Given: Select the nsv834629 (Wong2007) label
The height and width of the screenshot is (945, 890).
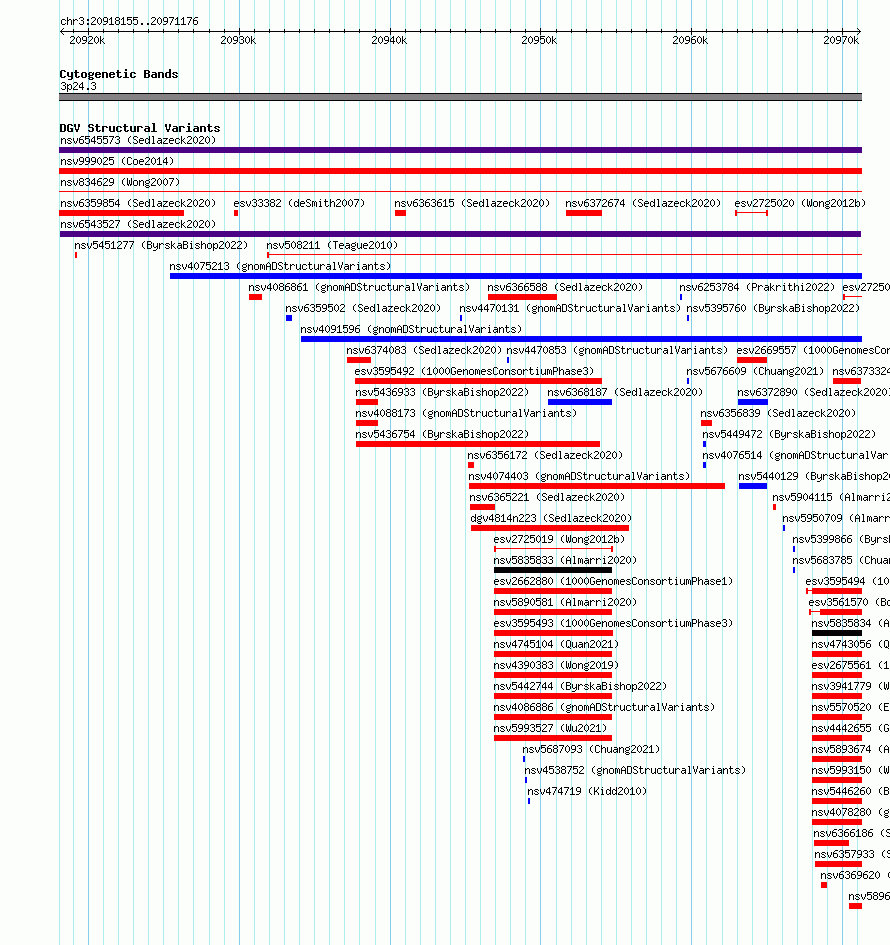Looking at the screenshot, I should click(120, 182).
